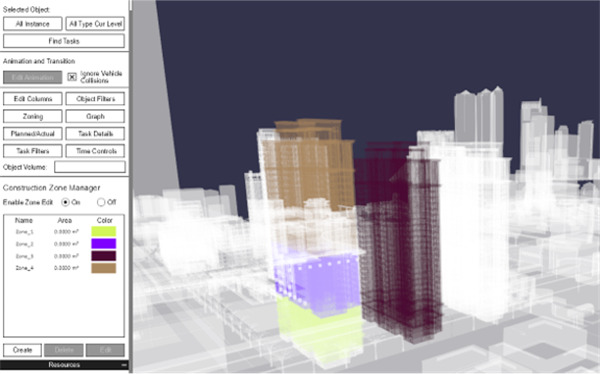Show Task Details
Viewport: 600px width, 374px height.
95,134
